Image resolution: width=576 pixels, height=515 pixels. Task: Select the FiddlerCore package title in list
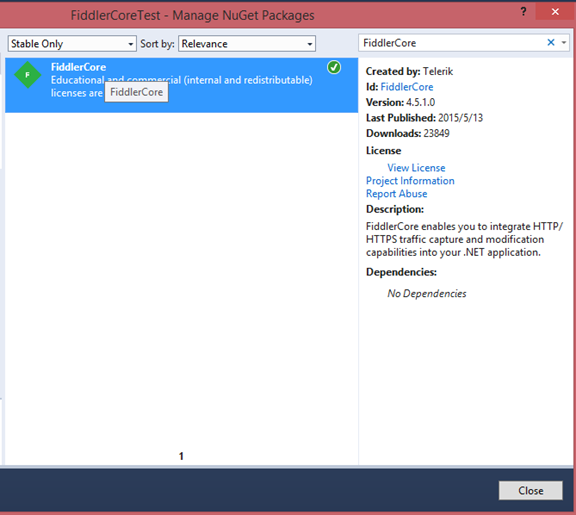(x=78, y=67)
